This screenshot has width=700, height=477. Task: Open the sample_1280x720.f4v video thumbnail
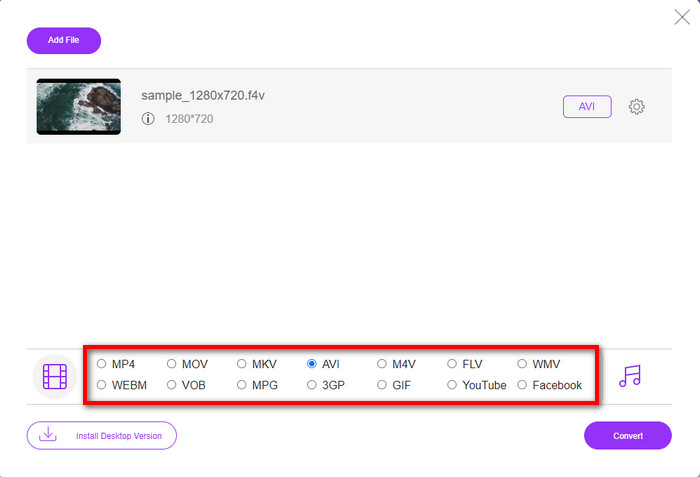pos(78,107)
